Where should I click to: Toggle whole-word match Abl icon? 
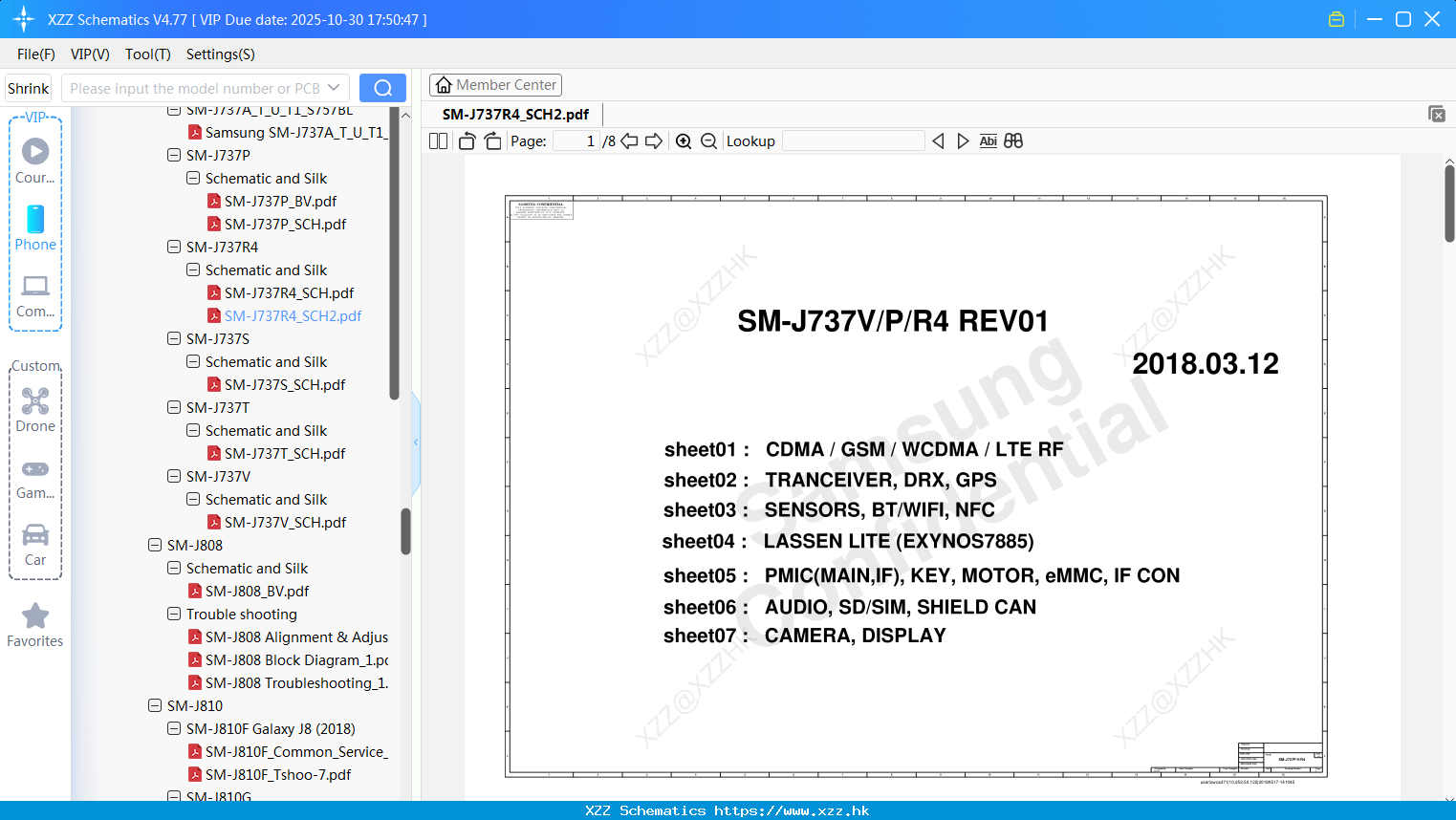(x=988, y=140)
